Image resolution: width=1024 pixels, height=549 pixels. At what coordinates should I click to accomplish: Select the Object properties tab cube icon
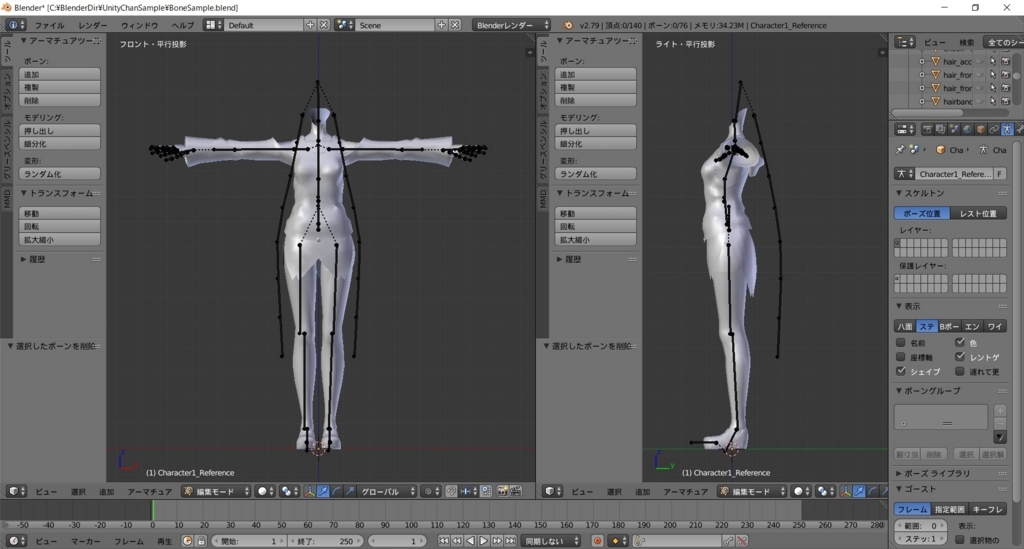(980, 130)
